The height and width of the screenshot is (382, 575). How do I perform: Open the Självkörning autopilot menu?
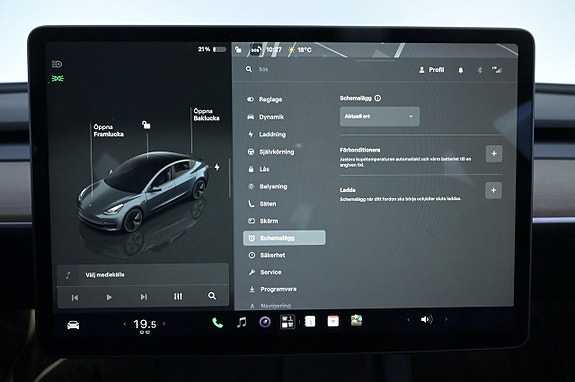tap(271, 151)
